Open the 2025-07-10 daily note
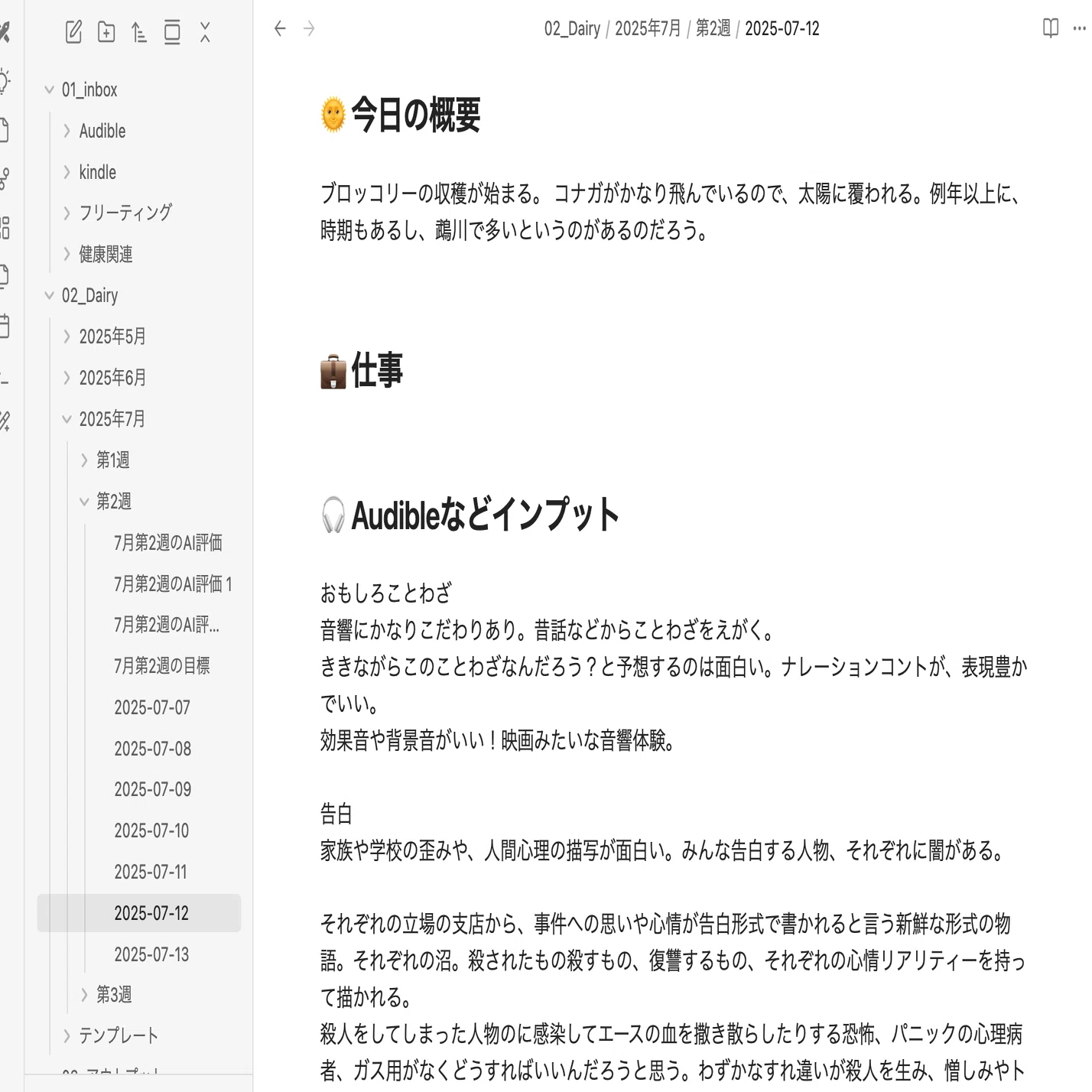Screen dimensions: 1092x1092 coord(151,830)
